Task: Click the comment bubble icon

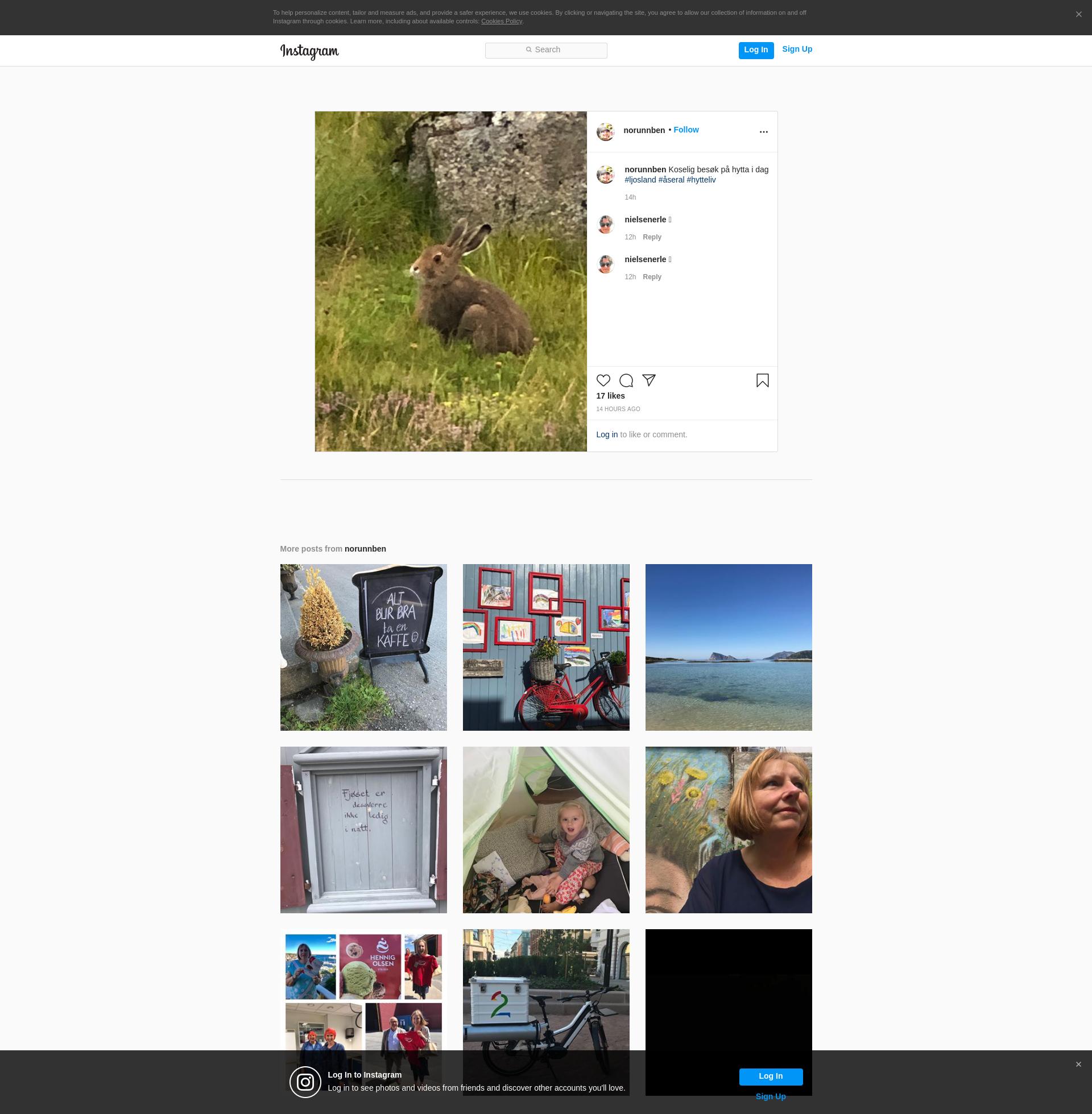Action: [x=626, y=380]
